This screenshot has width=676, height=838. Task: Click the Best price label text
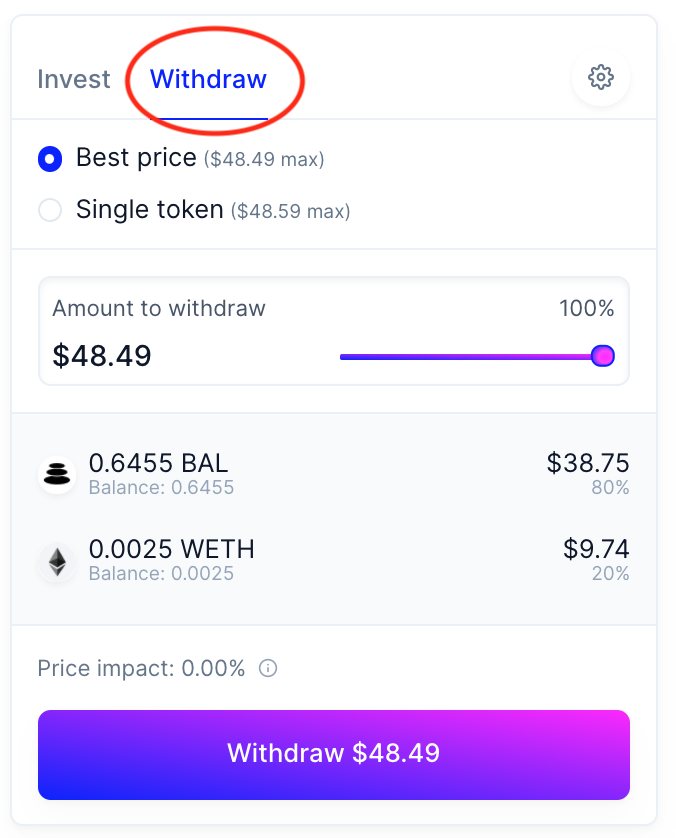[x=136, y=158]
